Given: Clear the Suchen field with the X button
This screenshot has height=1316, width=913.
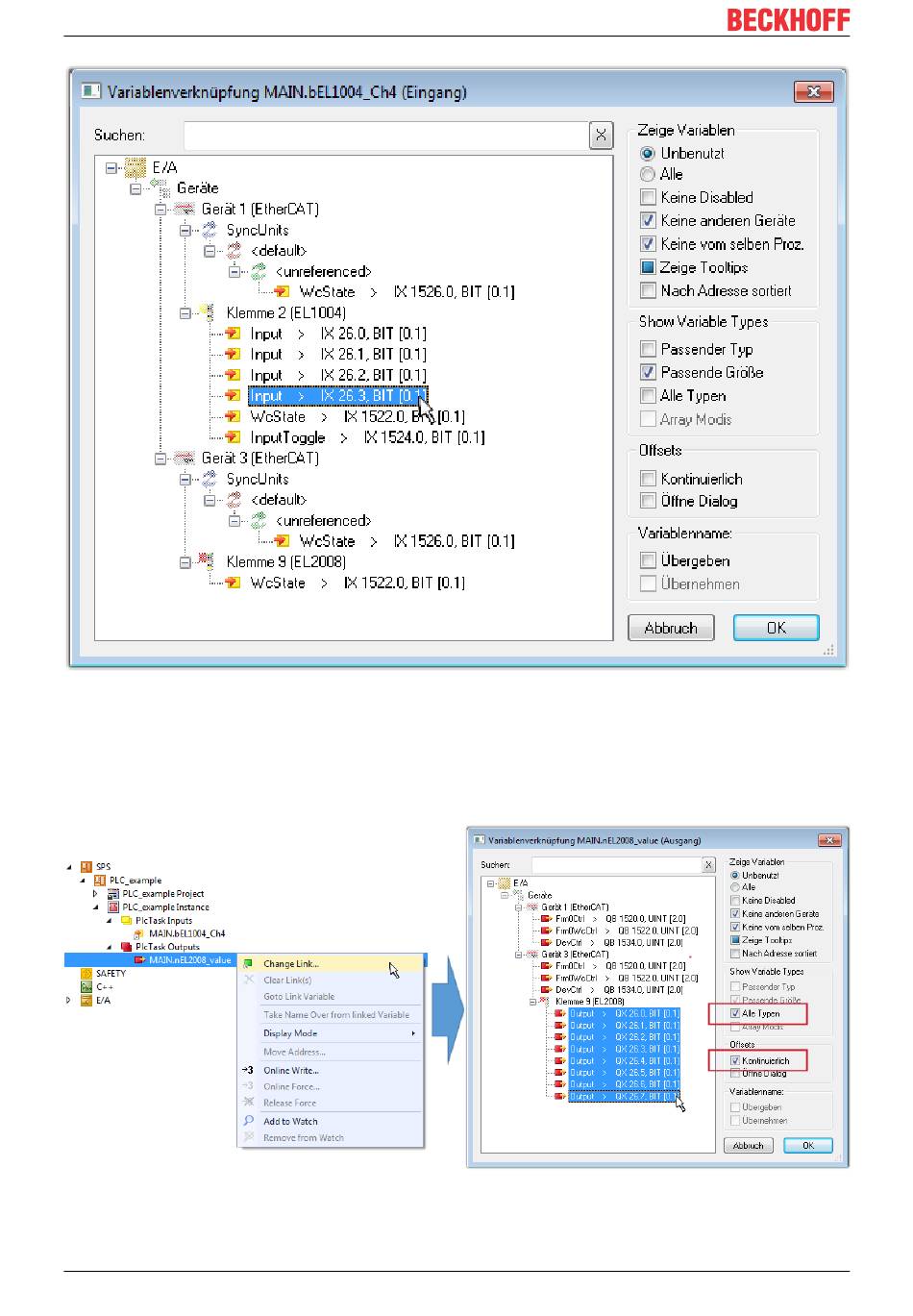Looking at the screenshot, I should (x=602, y=136).
